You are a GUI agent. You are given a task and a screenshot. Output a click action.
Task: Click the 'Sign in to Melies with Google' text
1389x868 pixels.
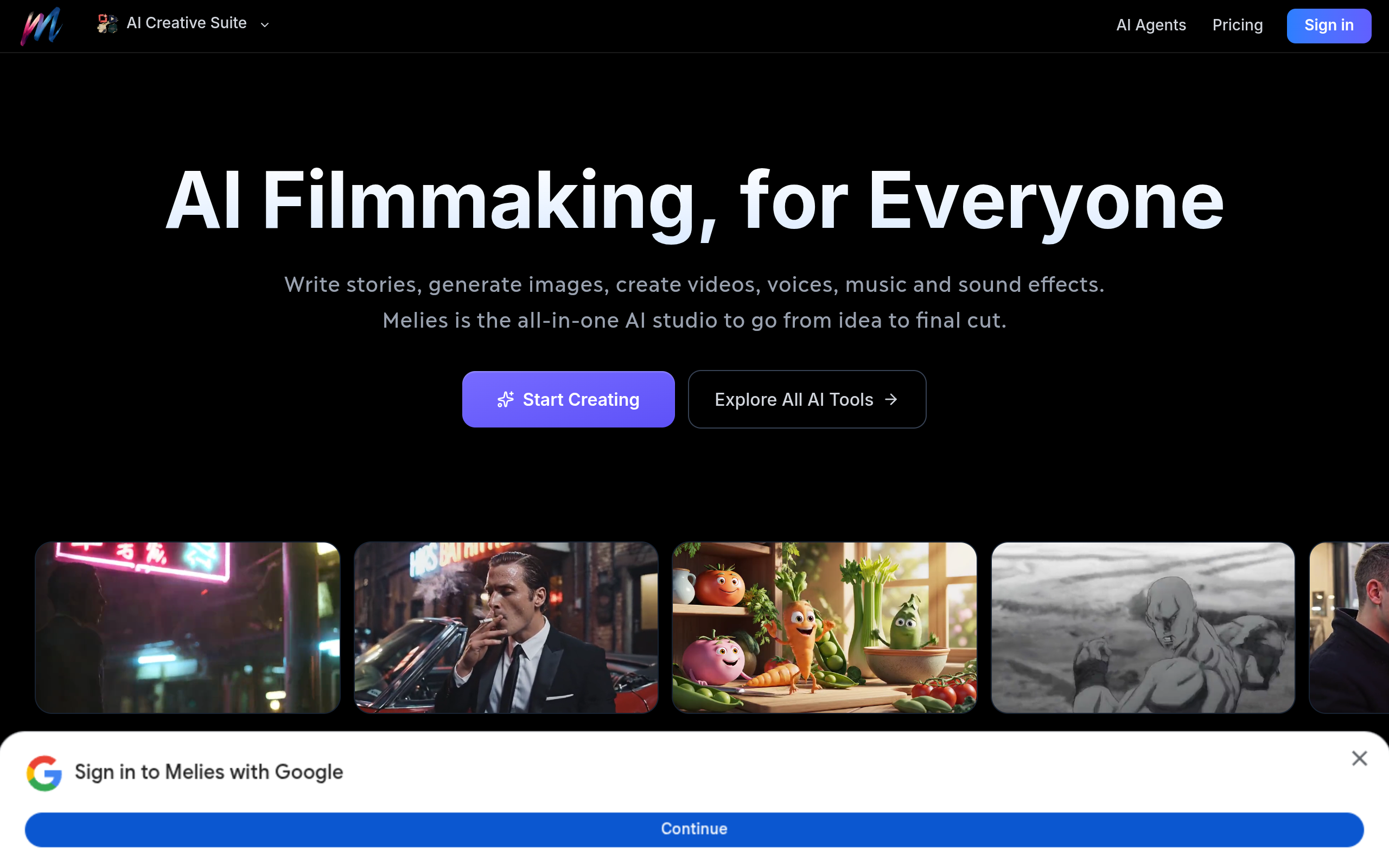[x=209, y=772]
